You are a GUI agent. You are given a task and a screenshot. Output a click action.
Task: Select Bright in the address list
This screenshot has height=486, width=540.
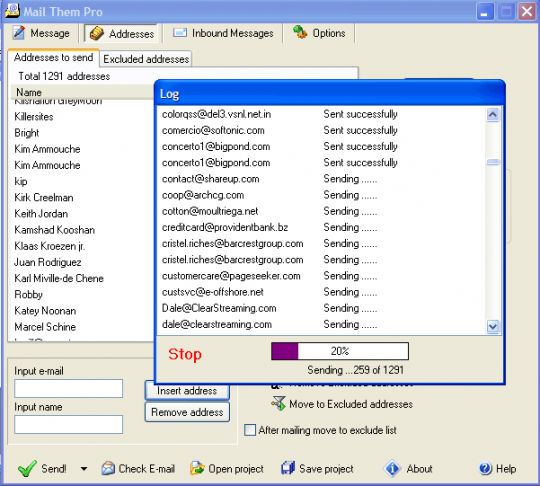(27, 133)
